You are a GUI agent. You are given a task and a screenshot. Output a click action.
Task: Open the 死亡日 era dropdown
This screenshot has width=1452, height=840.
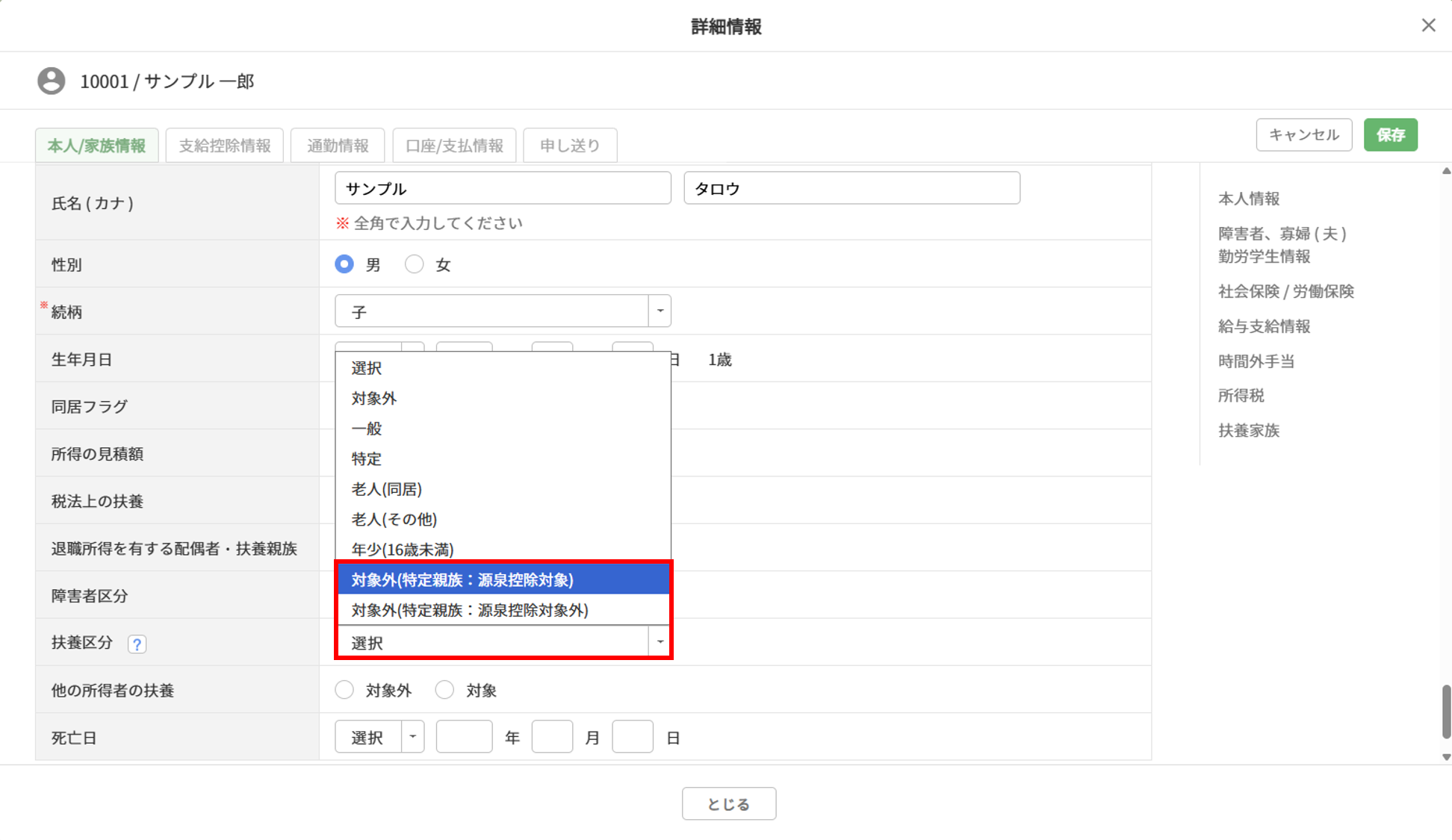tap(379, 737)
